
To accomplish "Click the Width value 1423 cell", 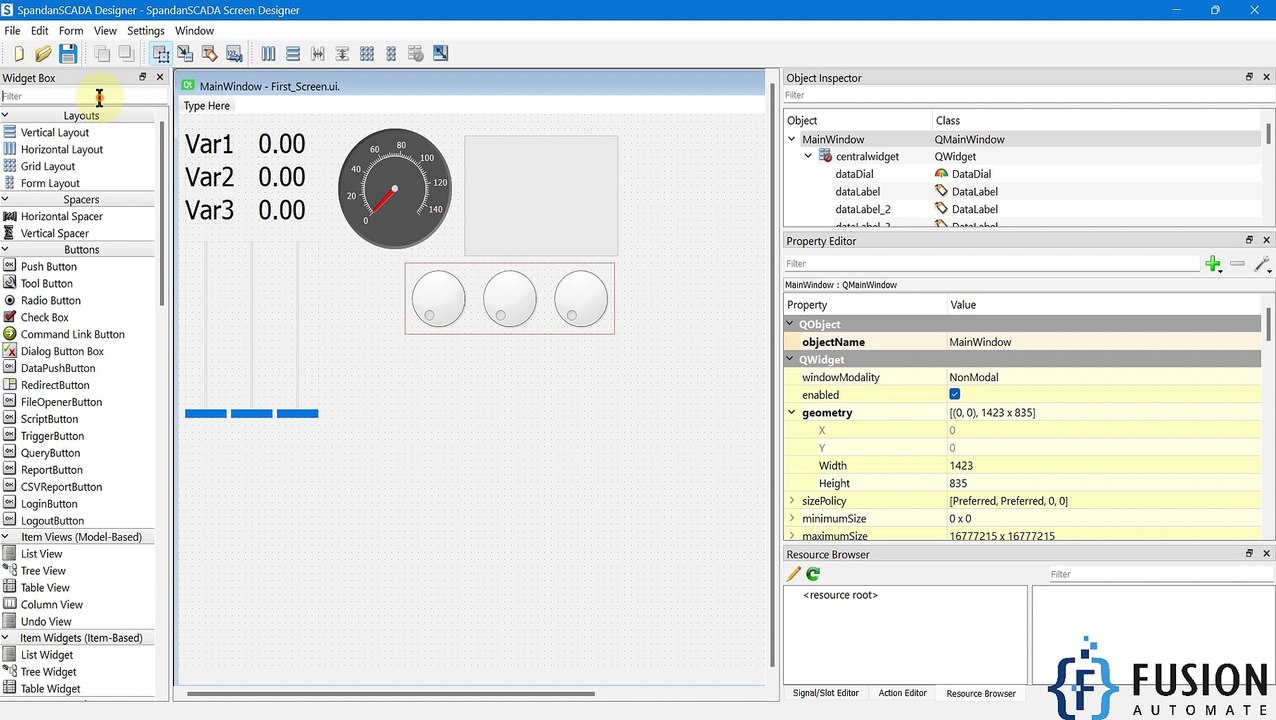I will pyautogui.click(x=1104, y=465).
